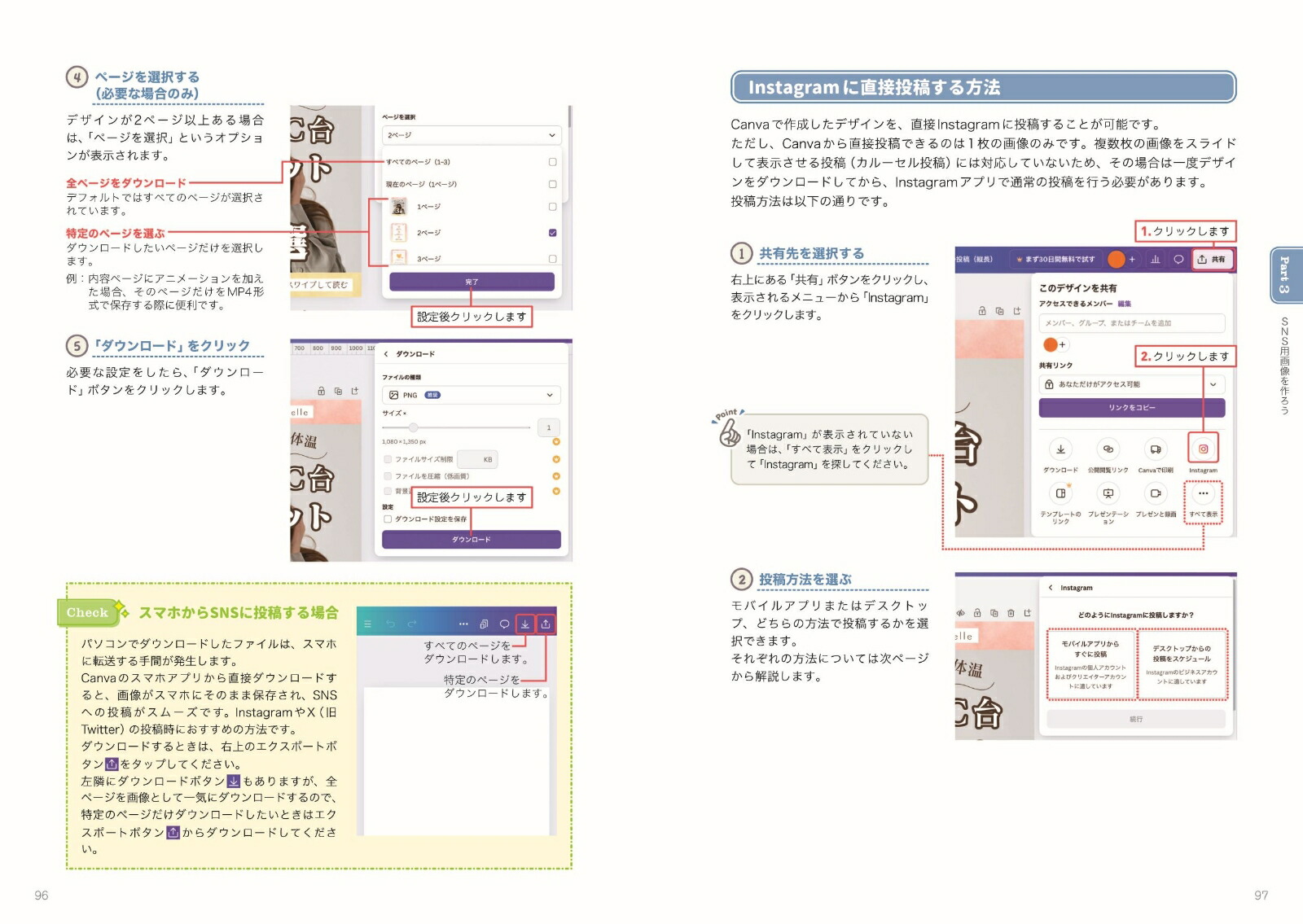Viewport: 1303px width, 924px height.
Task: Click the 続行 button
Action: [1136, 719]
